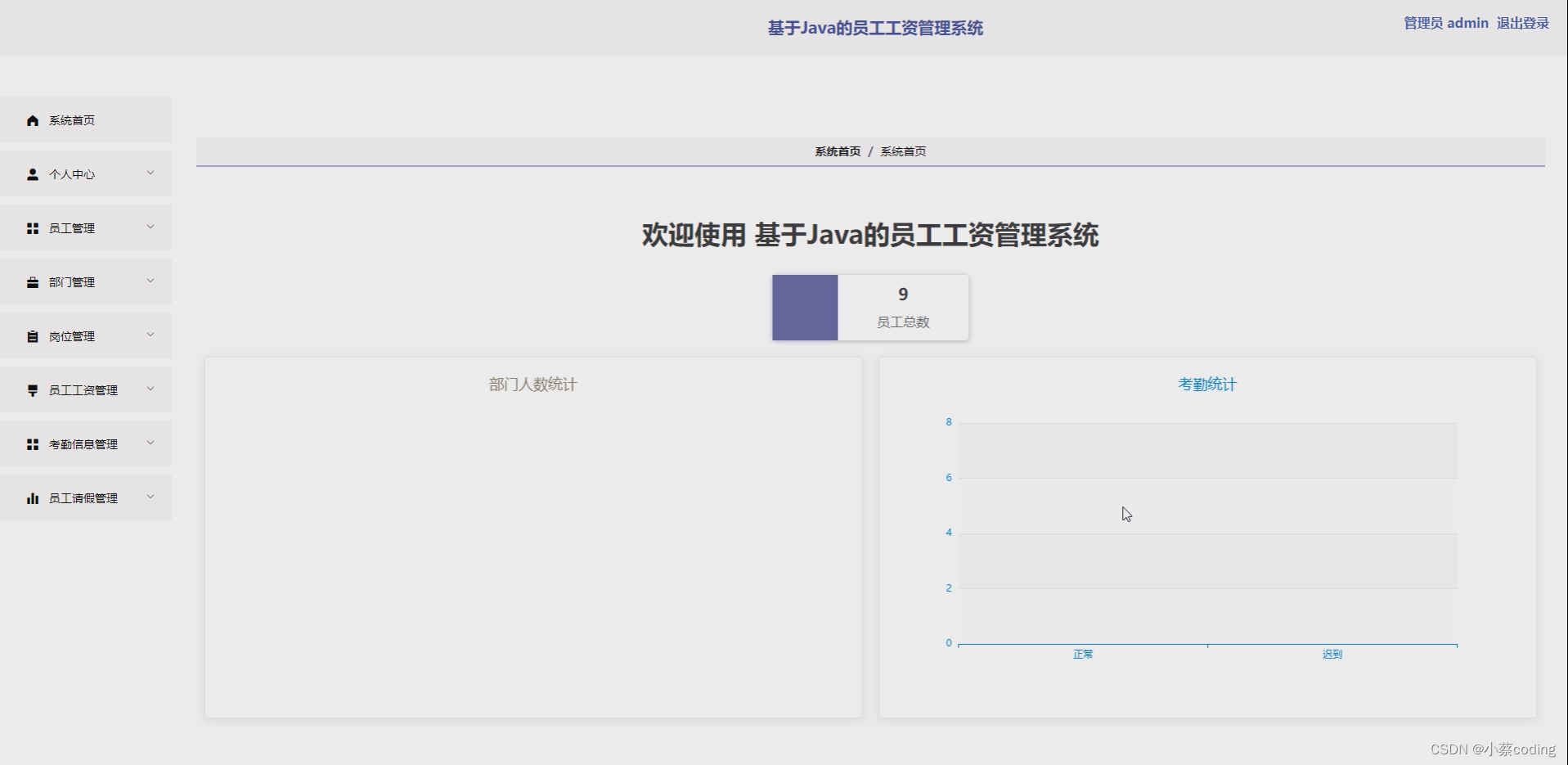Expand the 岗位管理 chevron
Image resolution: width=1568 pixels, height=765 pixels.
(x=151, y=335)
